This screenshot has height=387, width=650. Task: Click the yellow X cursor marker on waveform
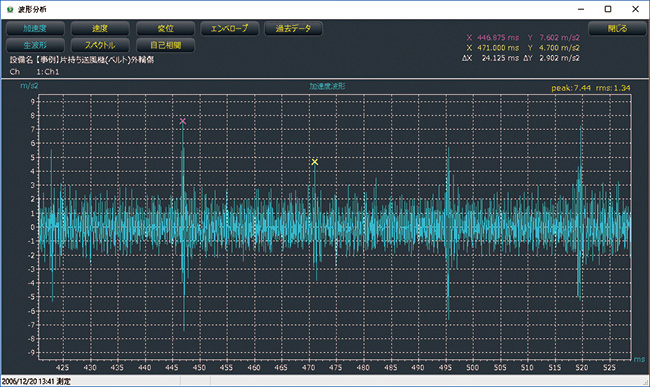pos(315,162)
